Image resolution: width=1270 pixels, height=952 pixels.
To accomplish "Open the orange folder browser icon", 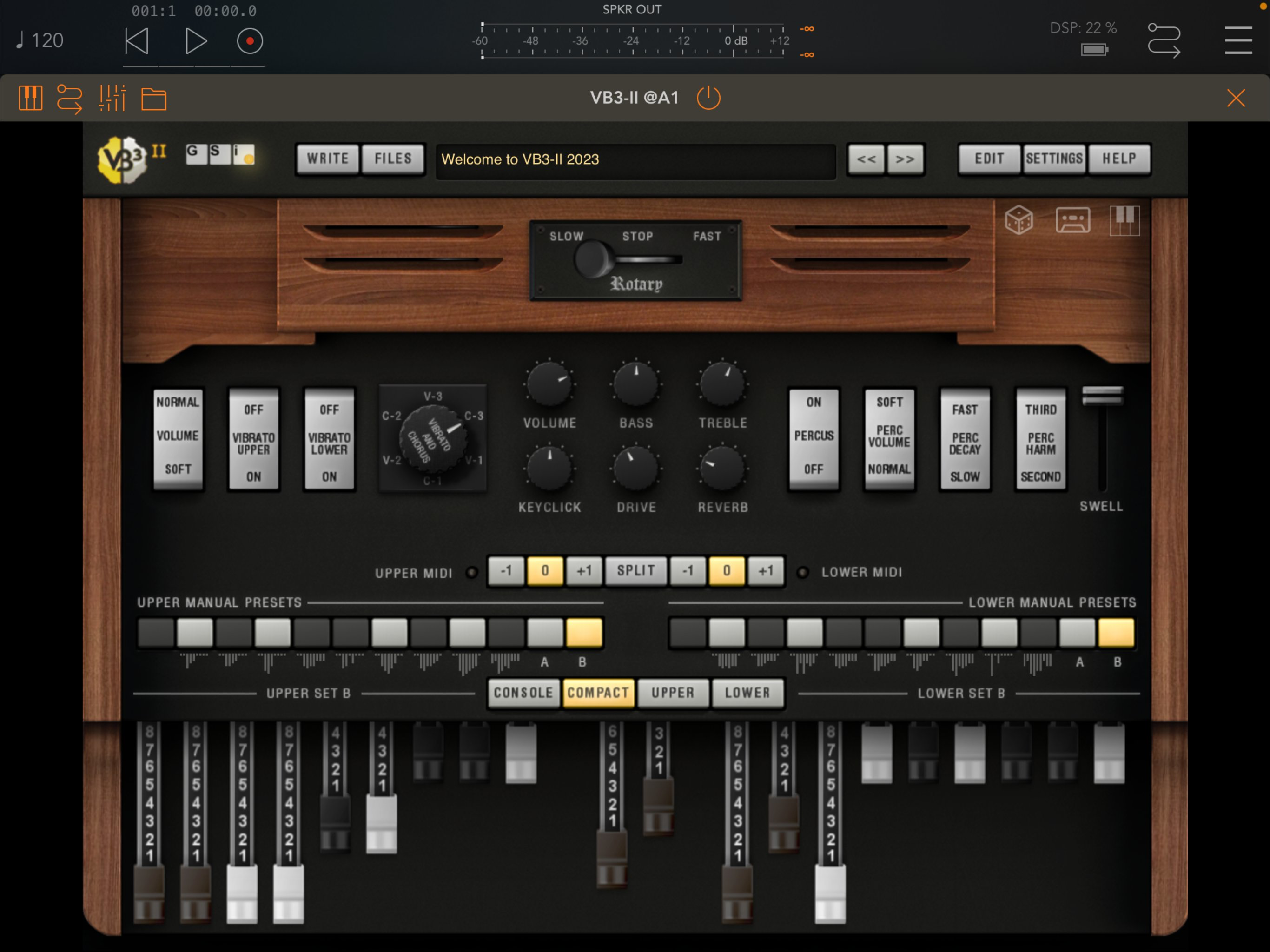I will pyautogui.click(x=154, y=99).
